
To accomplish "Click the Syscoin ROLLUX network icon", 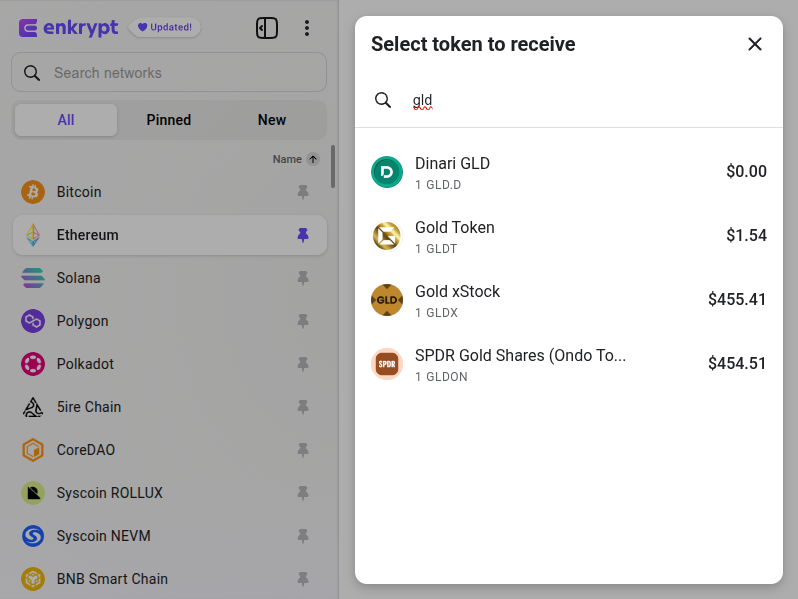I will (33, 493).
